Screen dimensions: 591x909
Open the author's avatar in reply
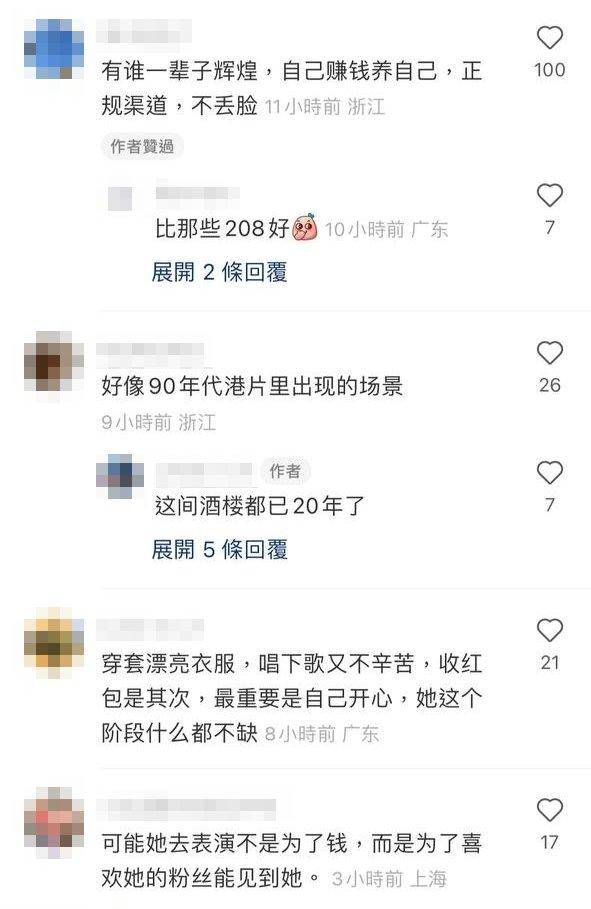120,477
